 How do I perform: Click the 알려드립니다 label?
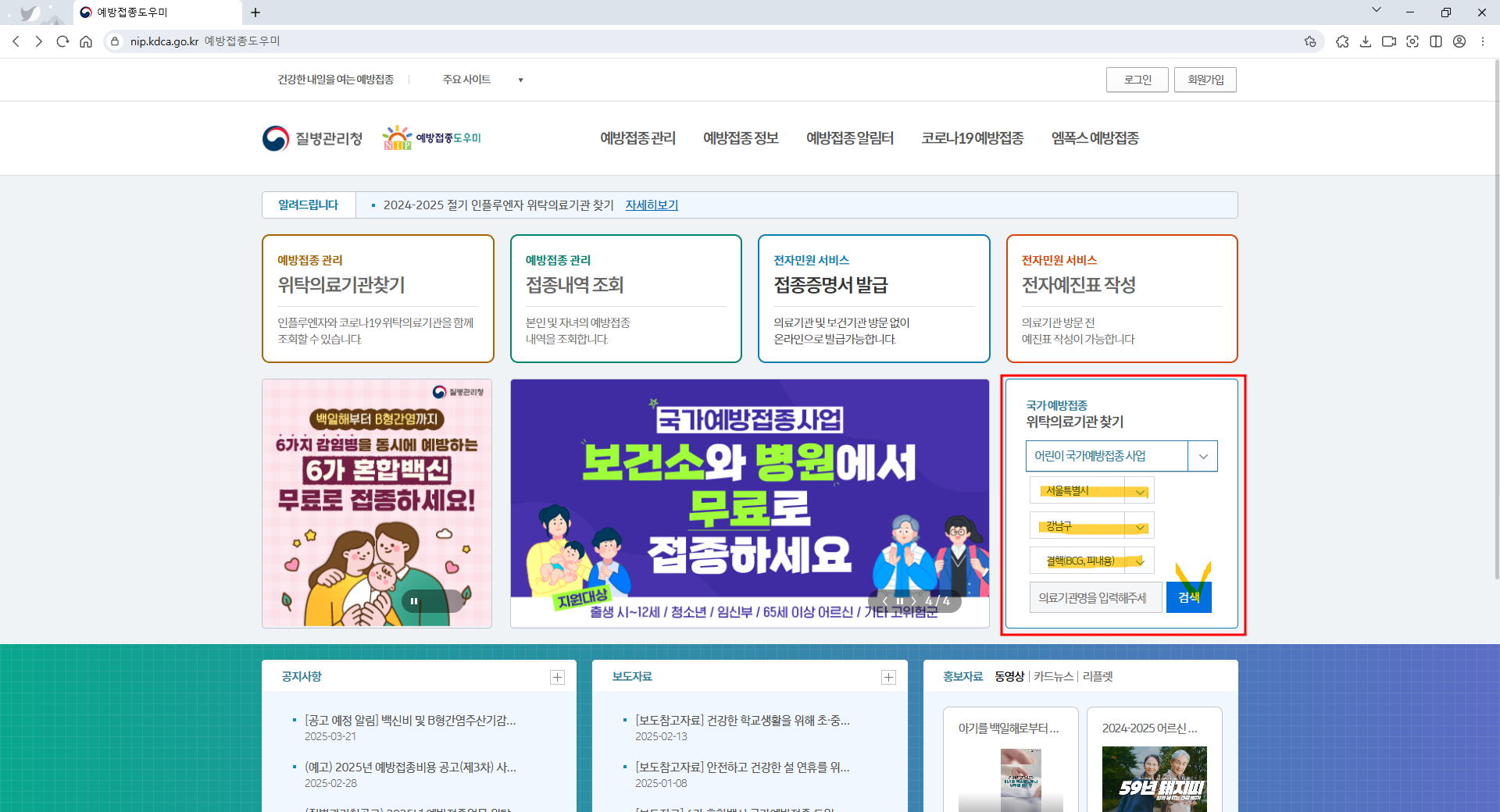[309, 205]
